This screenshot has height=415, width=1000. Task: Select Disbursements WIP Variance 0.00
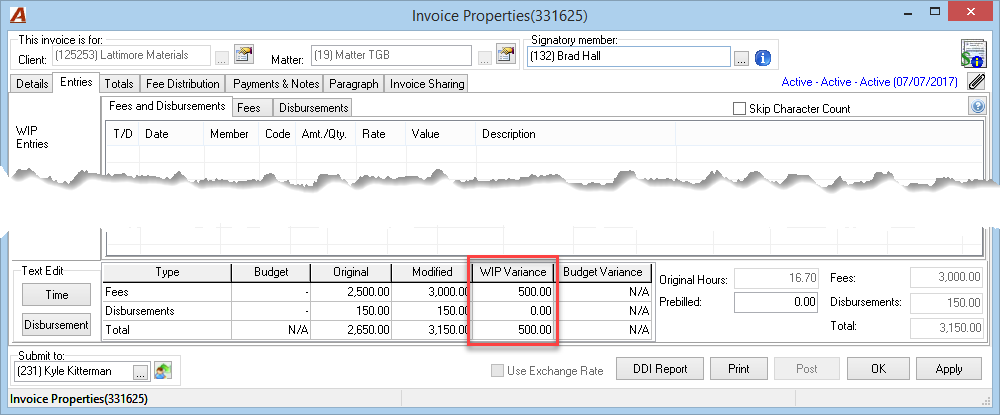pos(513,311)
